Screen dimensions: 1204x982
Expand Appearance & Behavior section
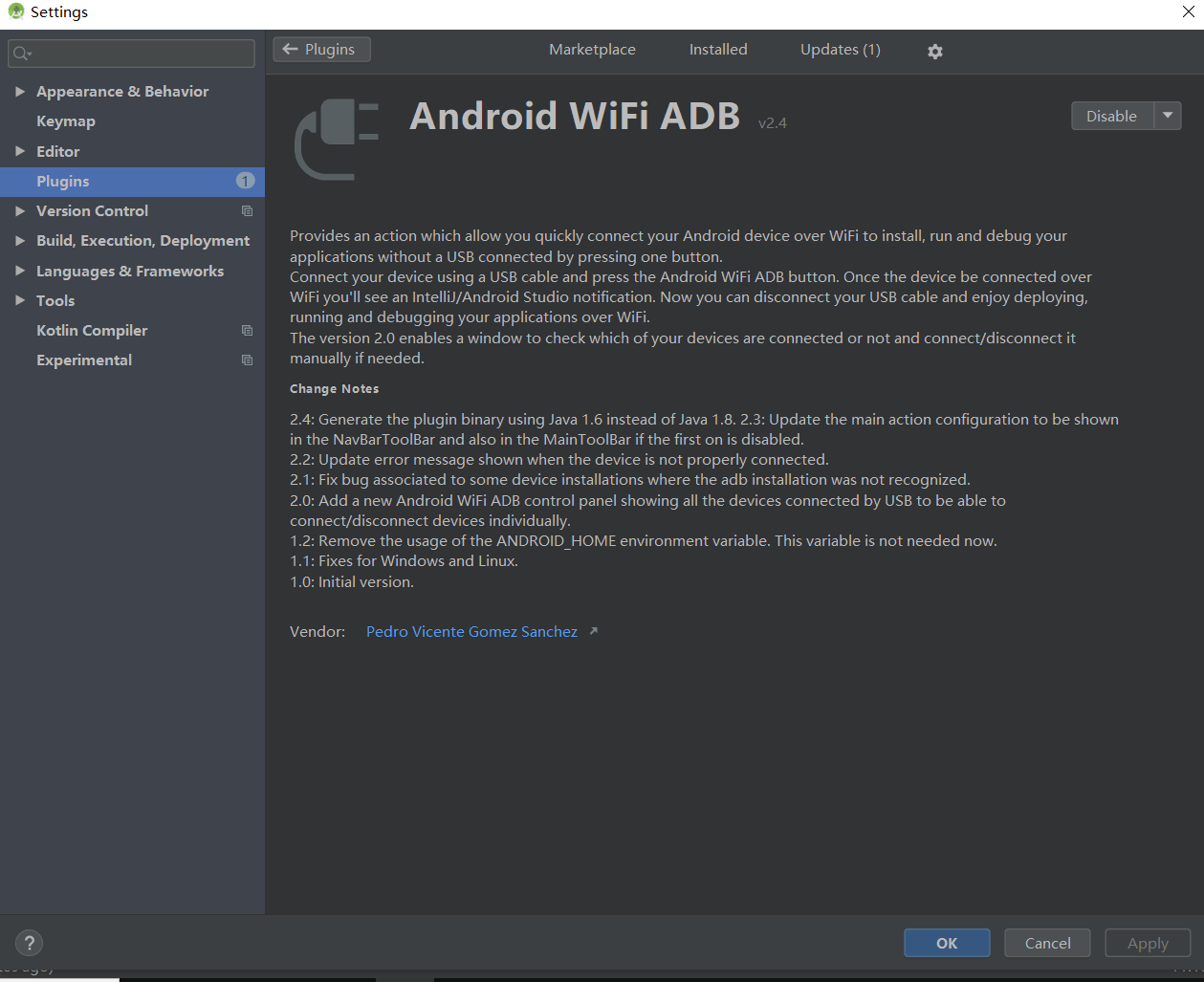coord(20,92)
